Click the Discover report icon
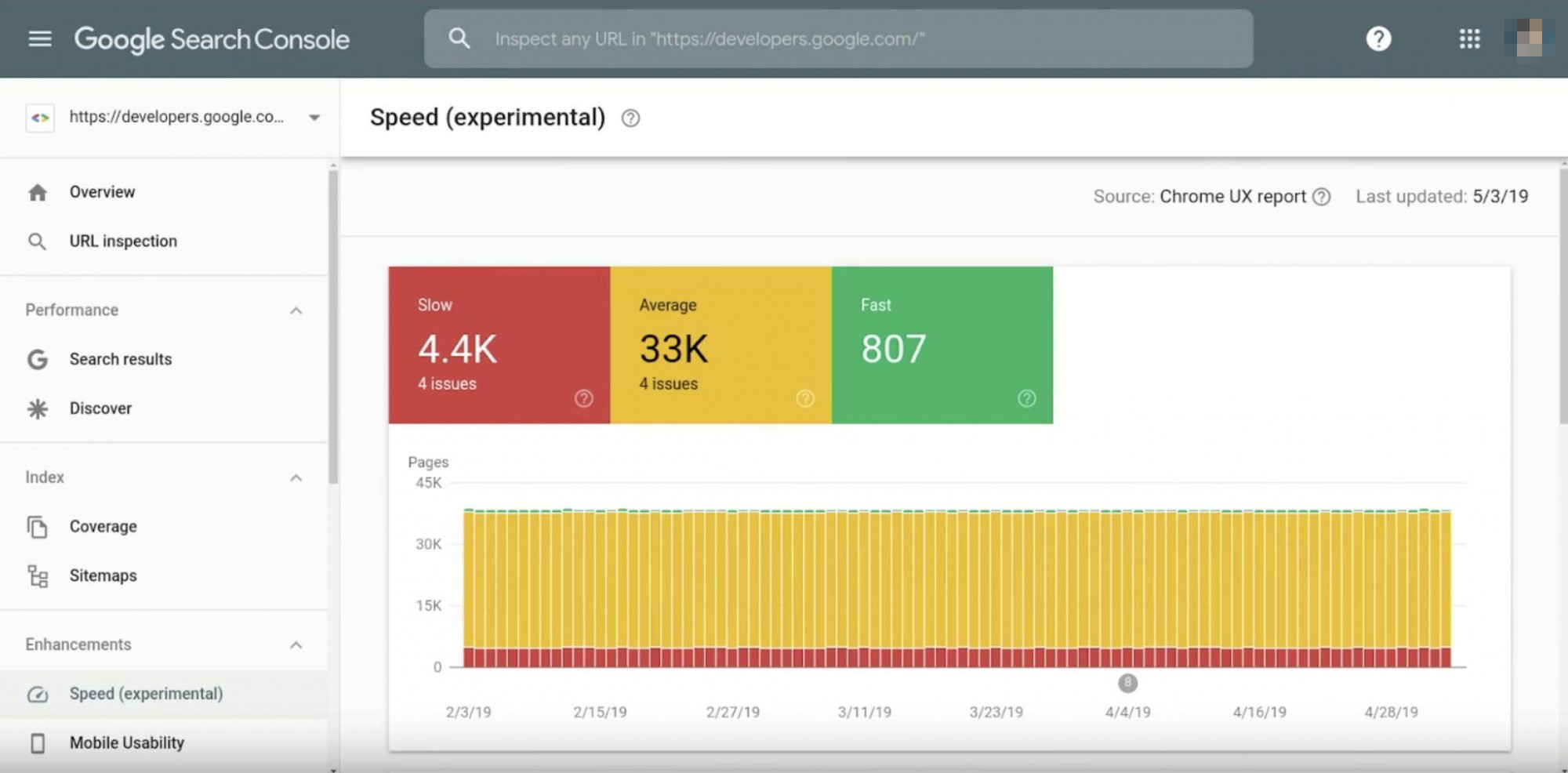The height and width of the screenshot is (773, 1568). pos(37,408)
